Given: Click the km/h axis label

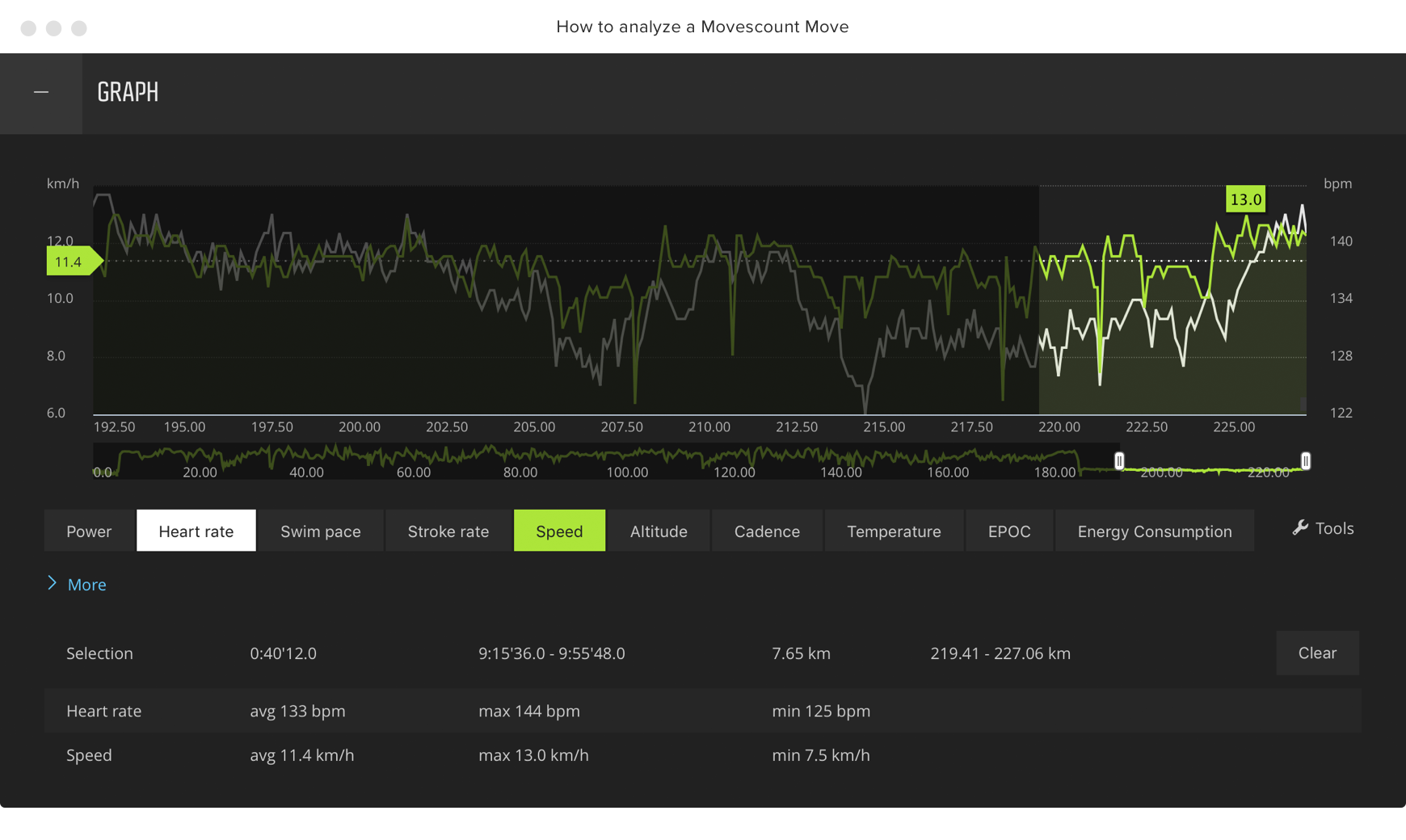Looking at the screenshot, I should tap(63, 184).
